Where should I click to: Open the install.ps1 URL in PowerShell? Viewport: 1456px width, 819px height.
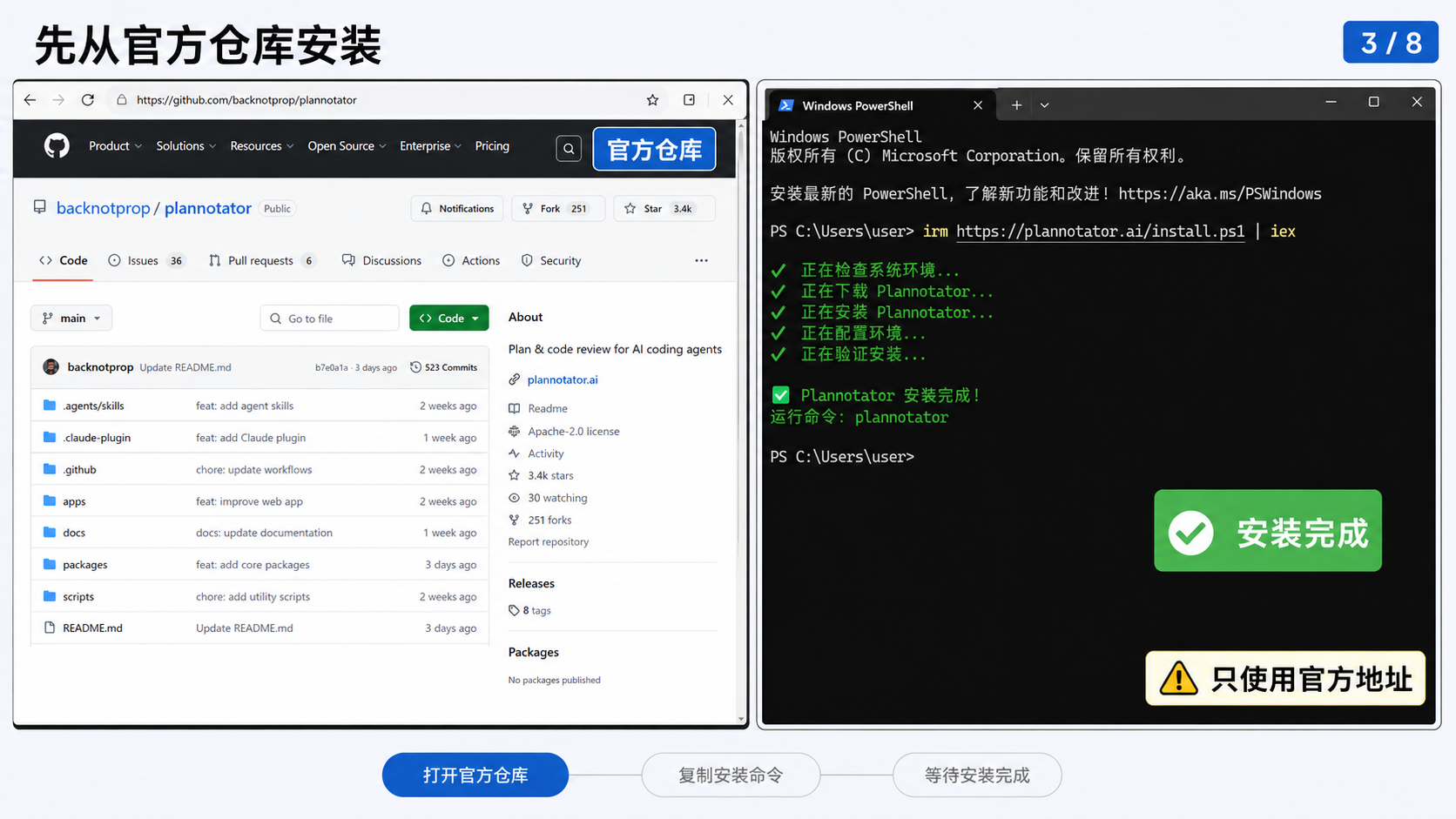[x=1101, y=232]
